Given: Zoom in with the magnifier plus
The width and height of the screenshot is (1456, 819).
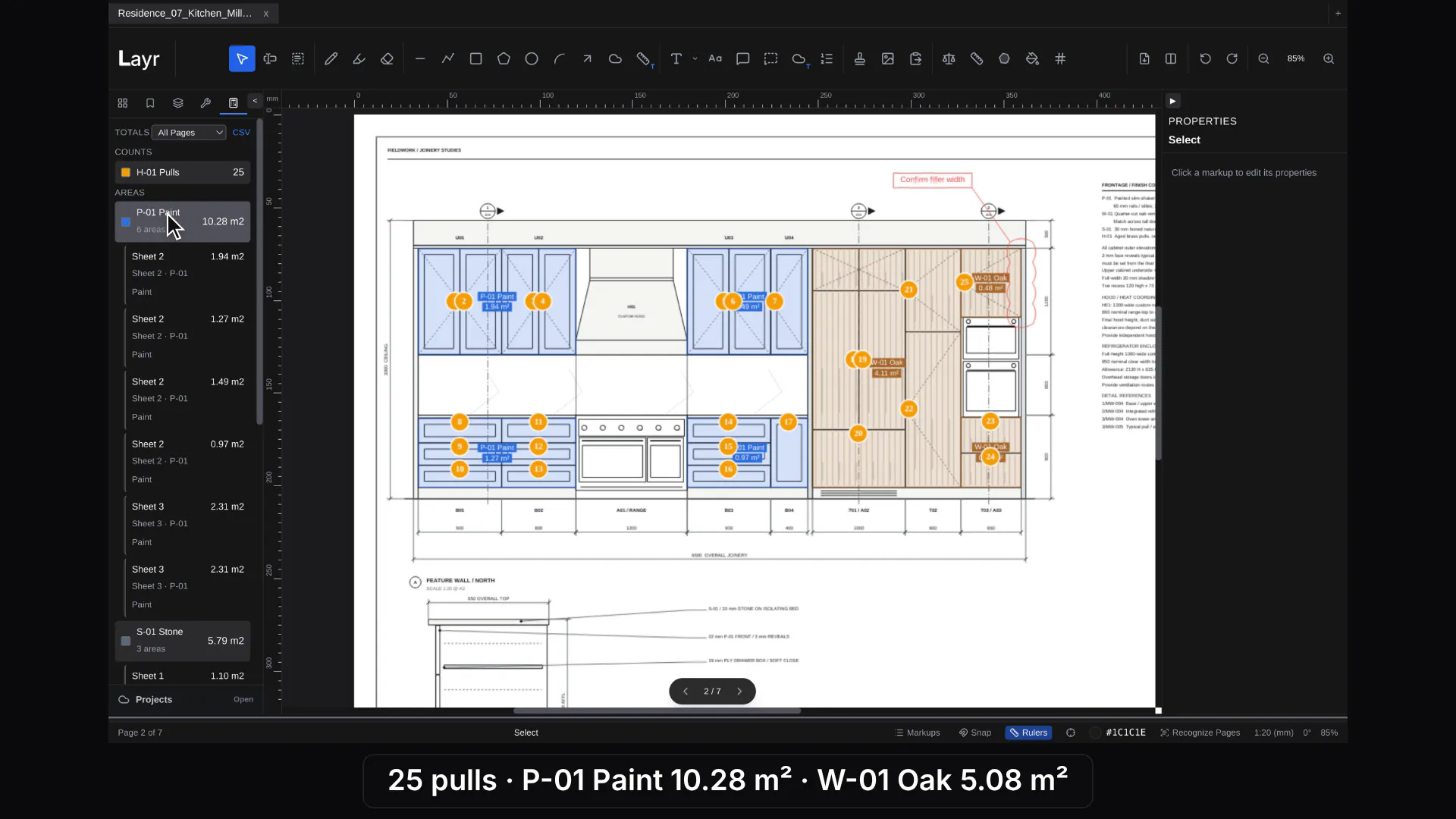Looking at the screenshot, I should click(1329, 58).
